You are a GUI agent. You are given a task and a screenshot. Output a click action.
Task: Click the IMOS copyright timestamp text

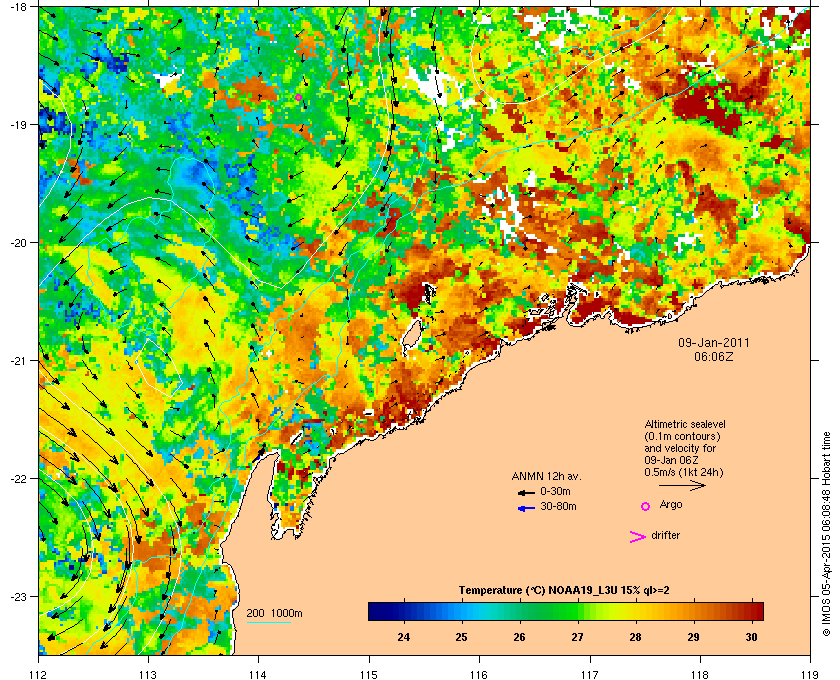(x=826, y=535)
